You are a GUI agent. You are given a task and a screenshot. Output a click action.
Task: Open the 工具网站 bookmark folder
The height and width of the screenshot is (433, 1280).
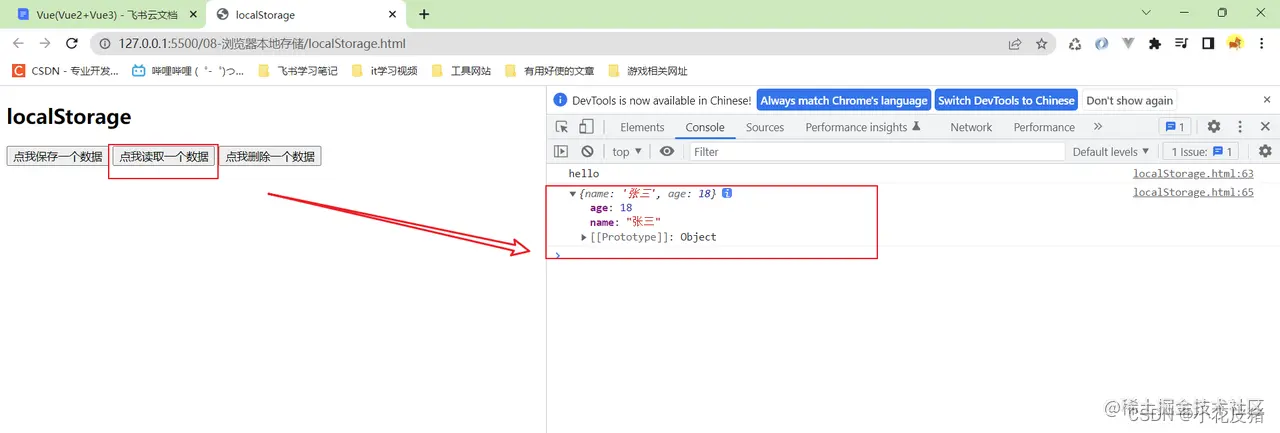tap(461, 71)
